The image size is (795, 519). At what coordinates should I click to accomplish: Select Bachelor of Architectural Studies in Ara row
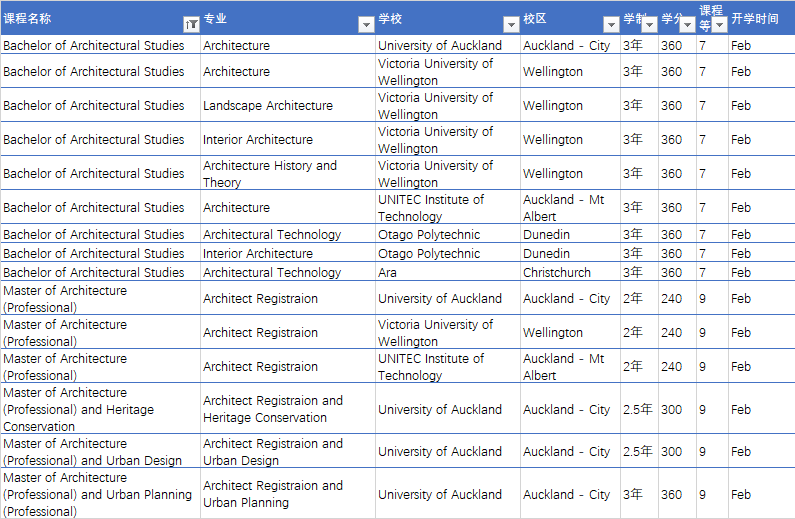pyautogui.click(x=94, y=273)
